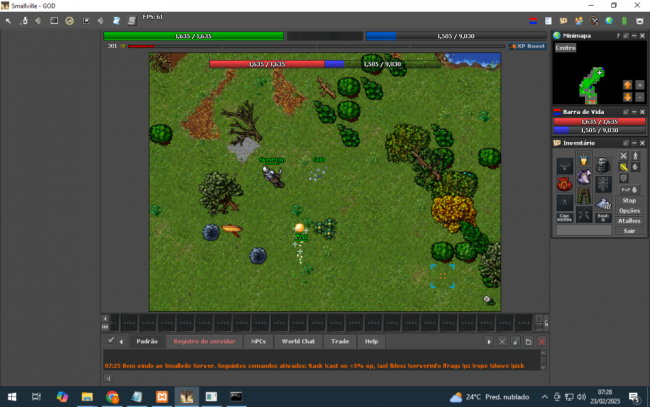Click the green legs item in the inventory
Viewport: 650px width, 407px height.
[584, 196]
